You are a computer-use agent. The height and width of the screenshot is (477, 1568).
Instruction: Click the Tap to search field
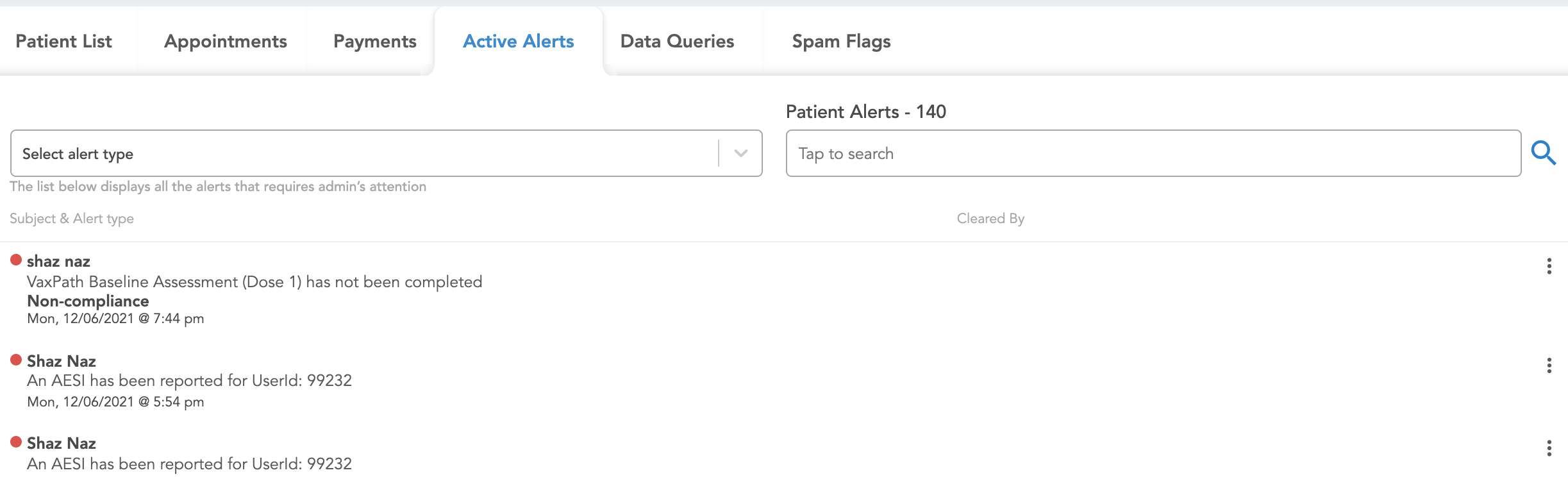pos(1153,153)
